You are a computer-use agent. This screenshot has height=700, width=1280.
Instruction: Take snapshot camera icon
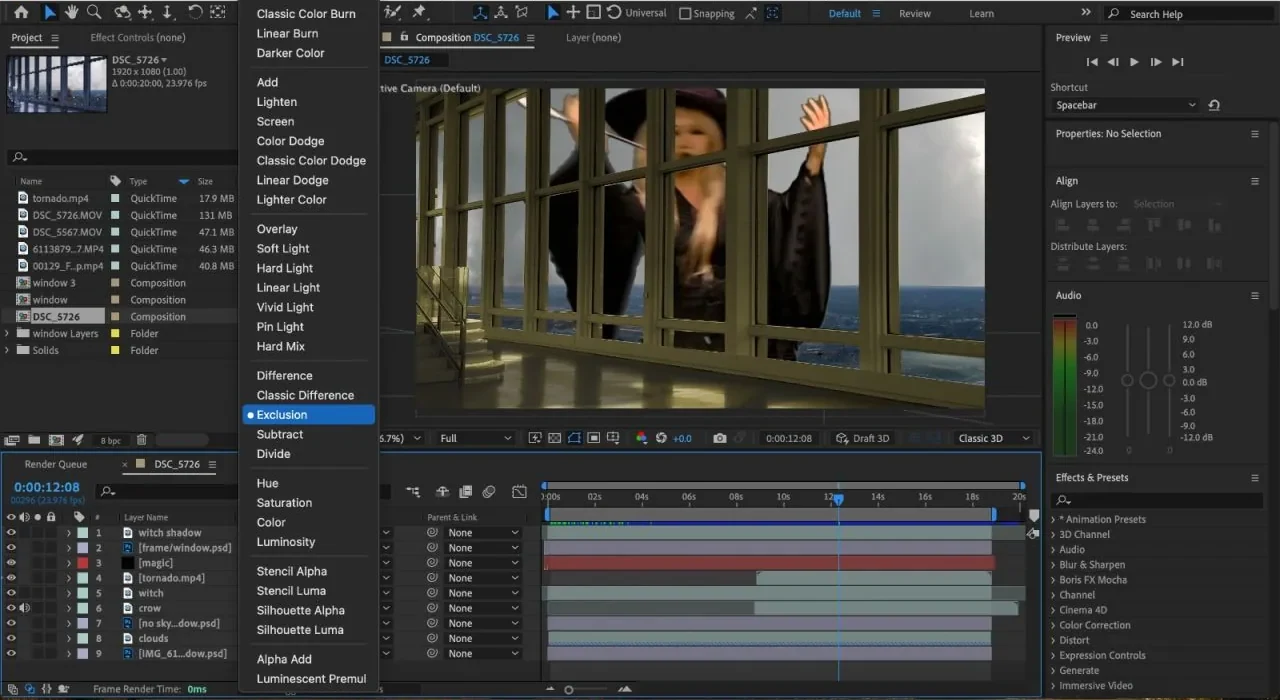pyautogui.click(x=719, y=438)
